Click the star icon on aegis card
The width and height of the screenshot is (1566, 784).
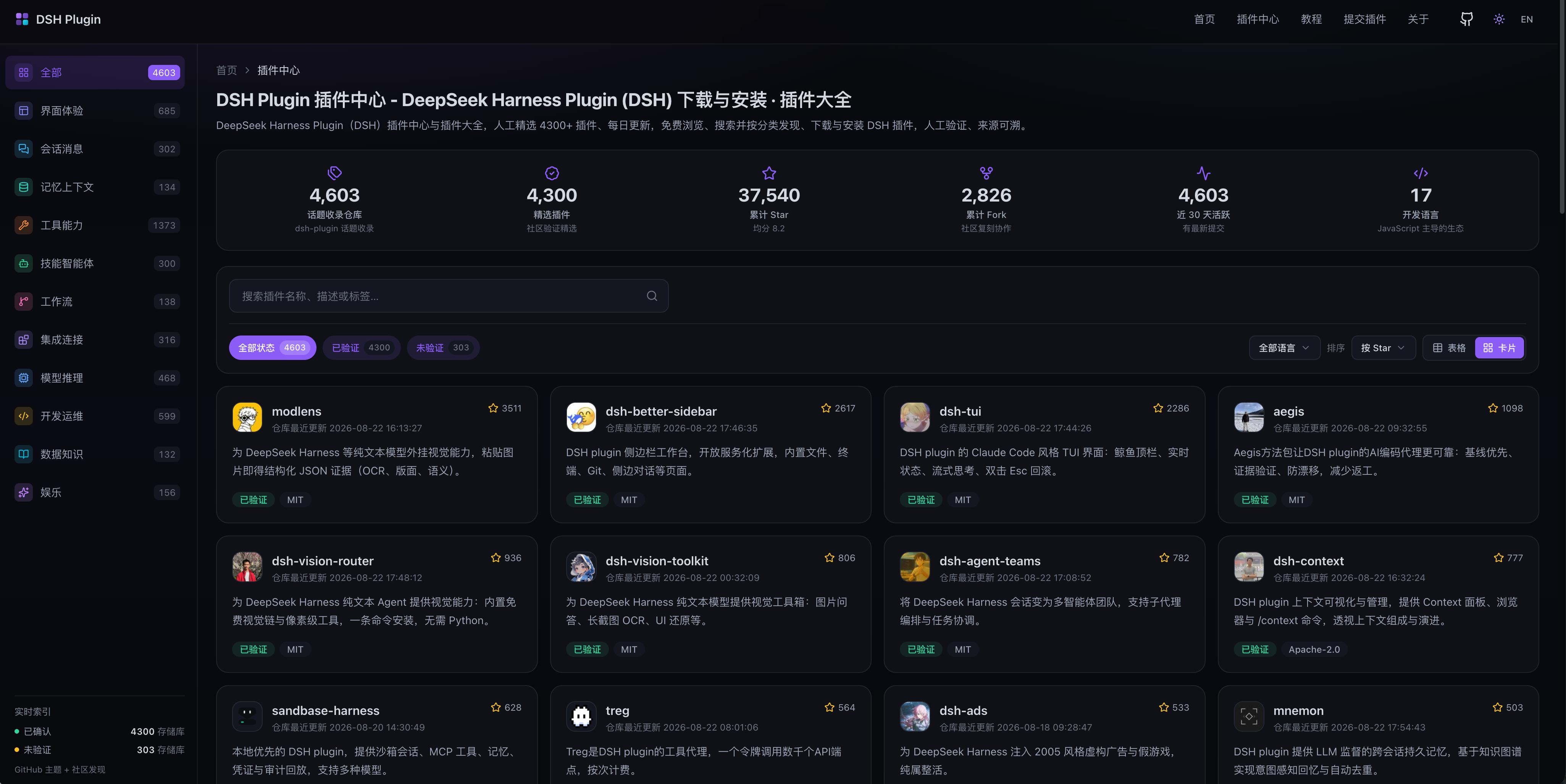pyautogui.click(x=1492, y=408)
